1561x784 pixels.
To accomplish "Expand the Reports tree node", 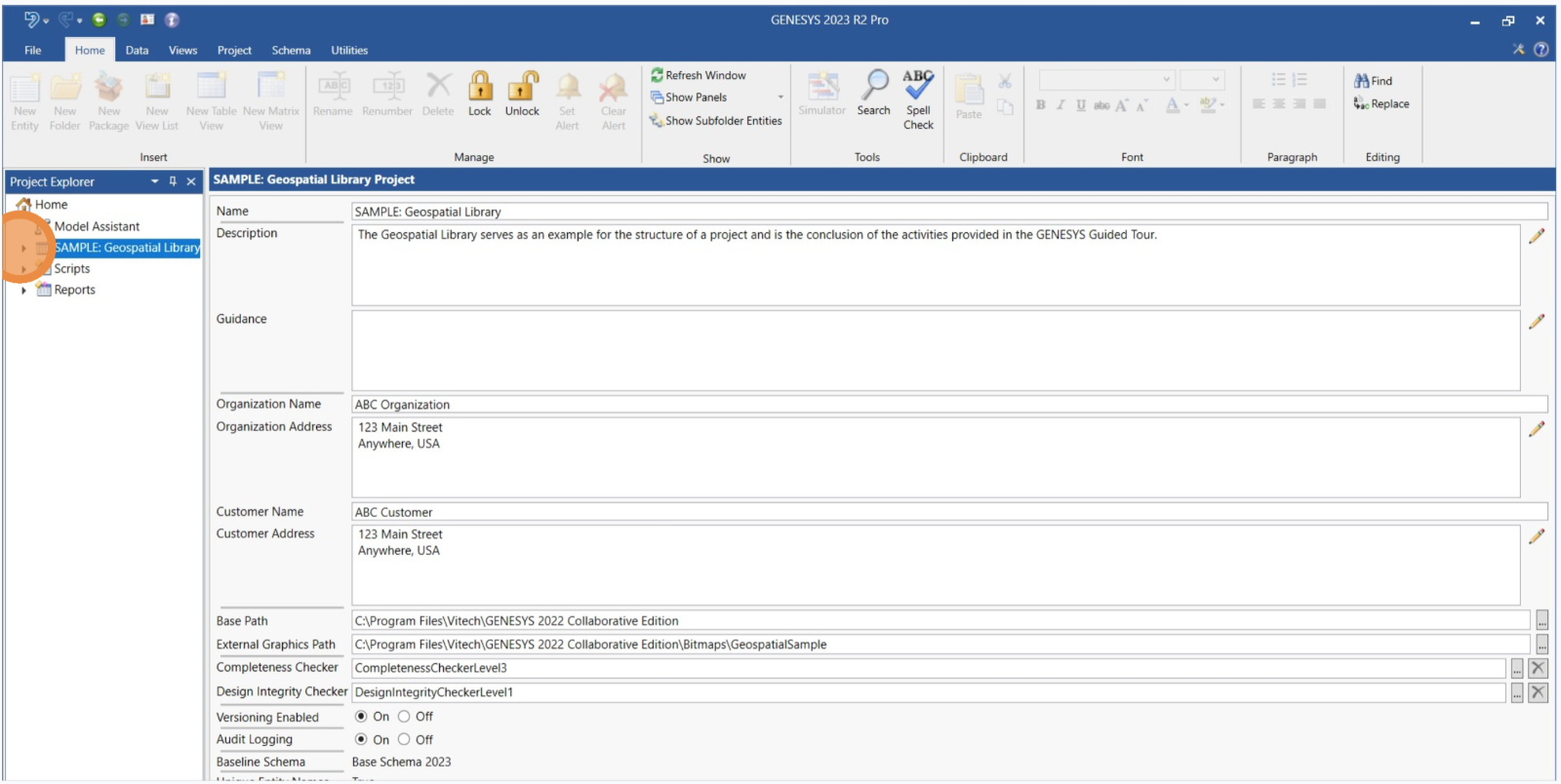I will click(x=23, y=291).
